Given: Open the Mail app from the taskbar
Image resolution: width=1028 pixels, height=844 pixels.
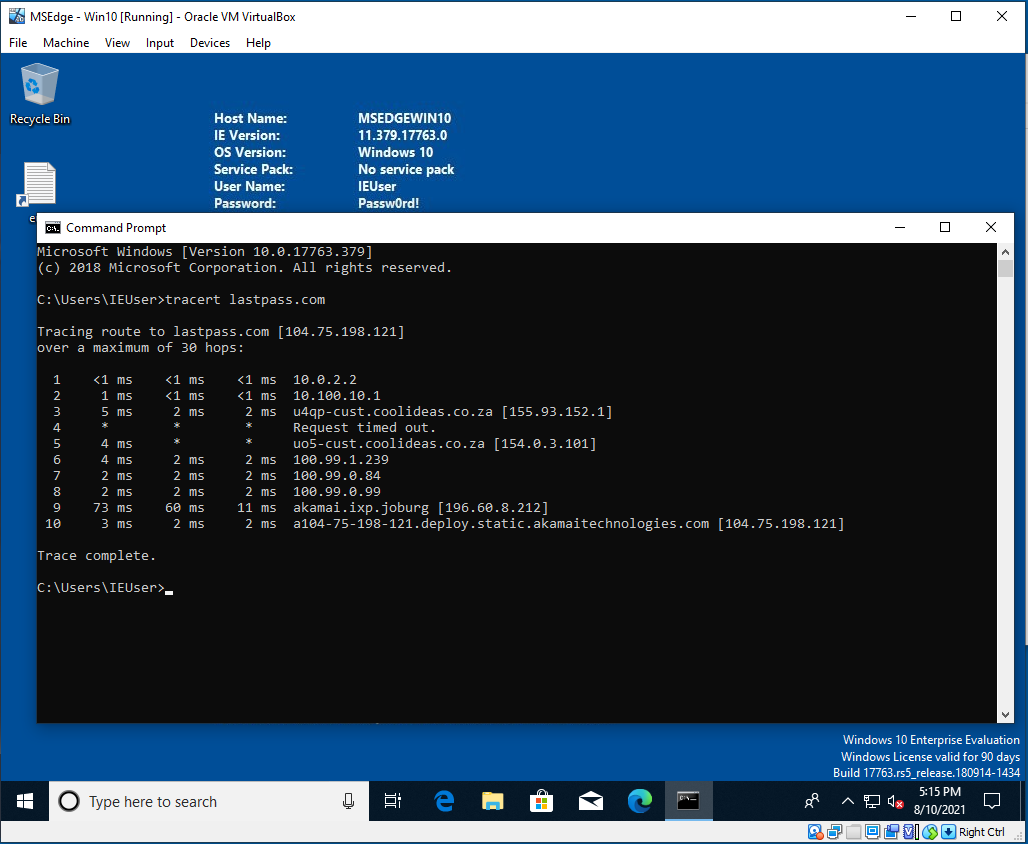Looking at the screenshot, I should 591,801.
